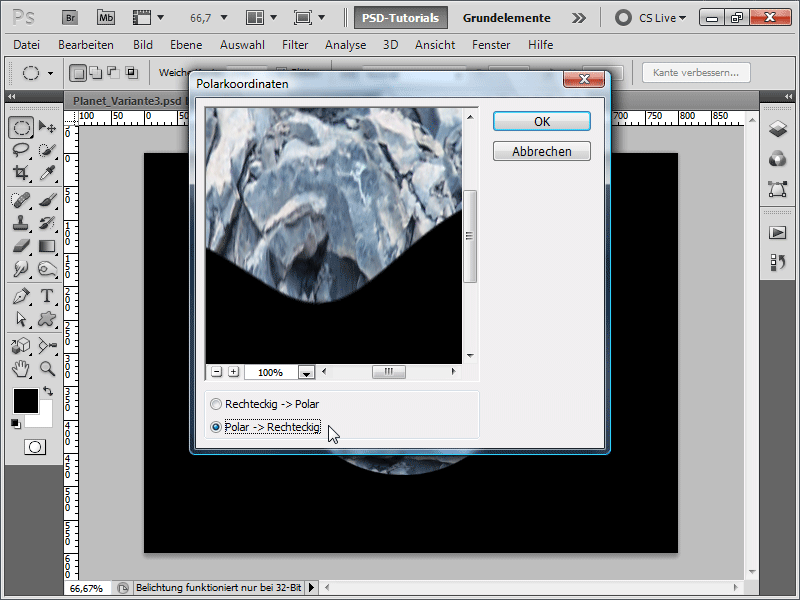Select Polar -> Rechteckig option
800x600 pixels.
[265, 427]
